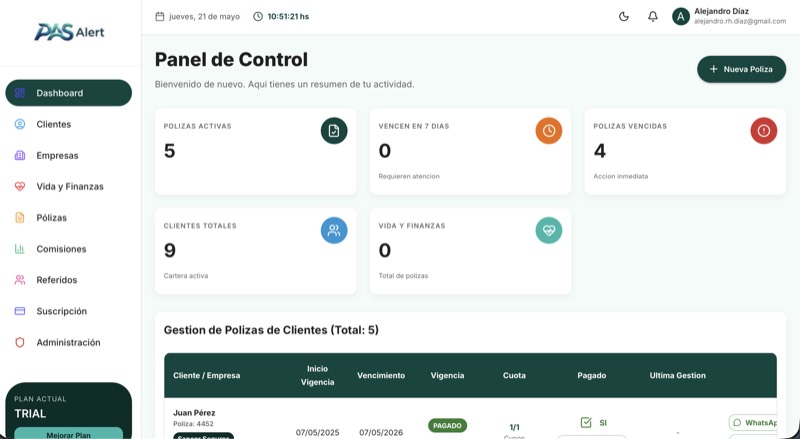Click the cuota value 1/1
The height and width of the screenshot is (439, 800).
click(514, 427)
